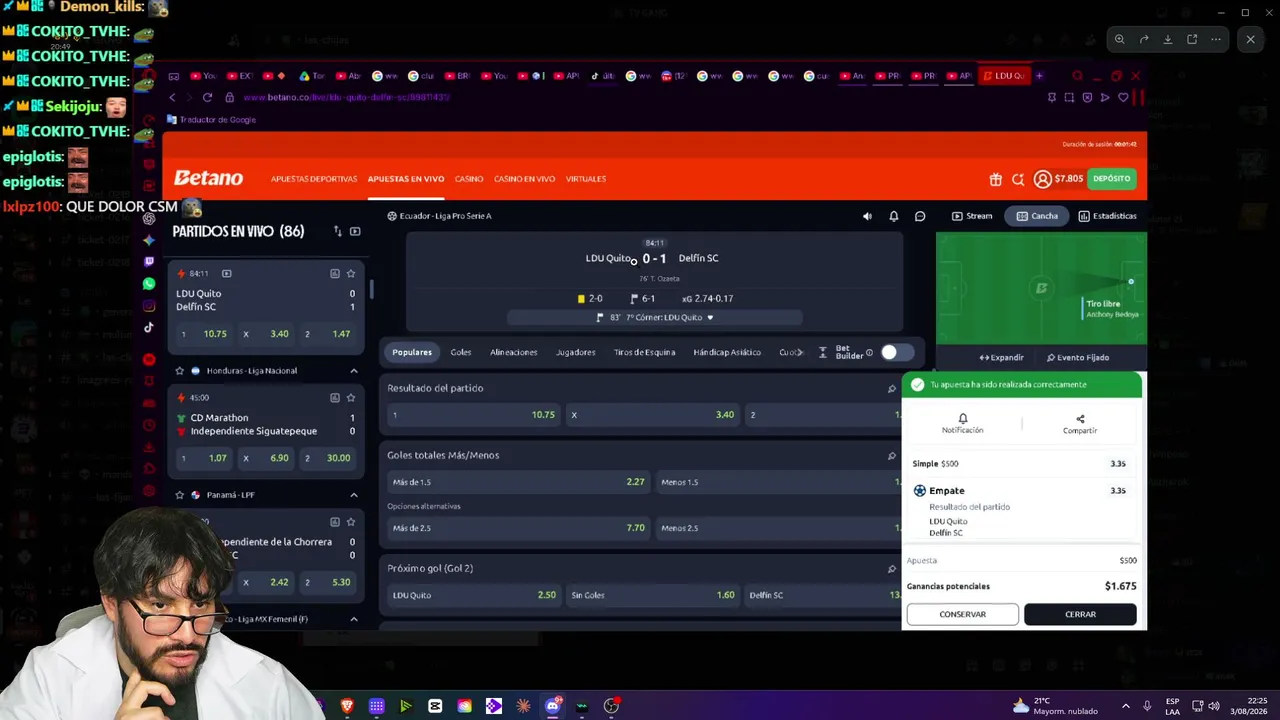Switch to the Cancha view tab

click(1037, 216)
